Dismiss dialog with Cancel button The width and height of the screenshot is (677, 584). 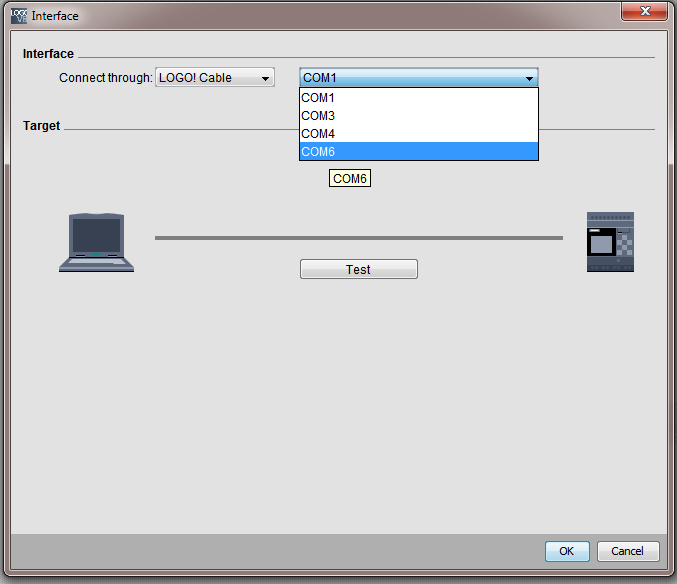pos(628,551)
